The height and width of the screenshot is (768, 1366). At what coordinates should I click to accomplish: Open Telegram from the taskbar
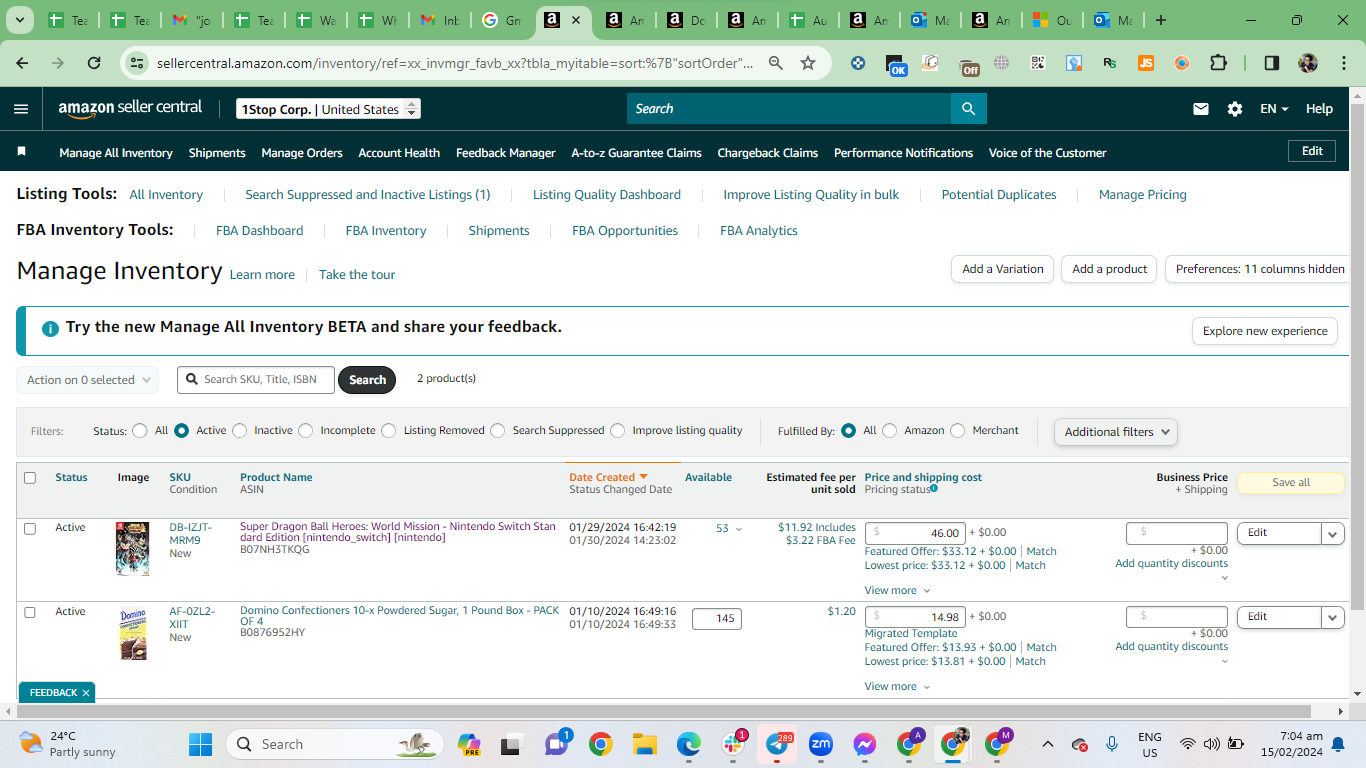(778, 744)
